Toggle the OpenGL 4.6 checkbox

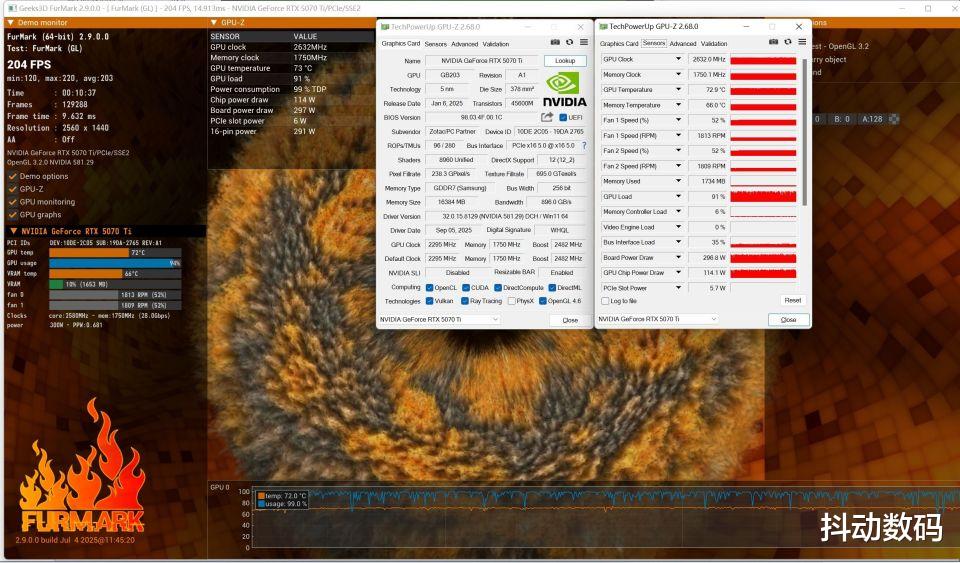[x=542, y=301]
